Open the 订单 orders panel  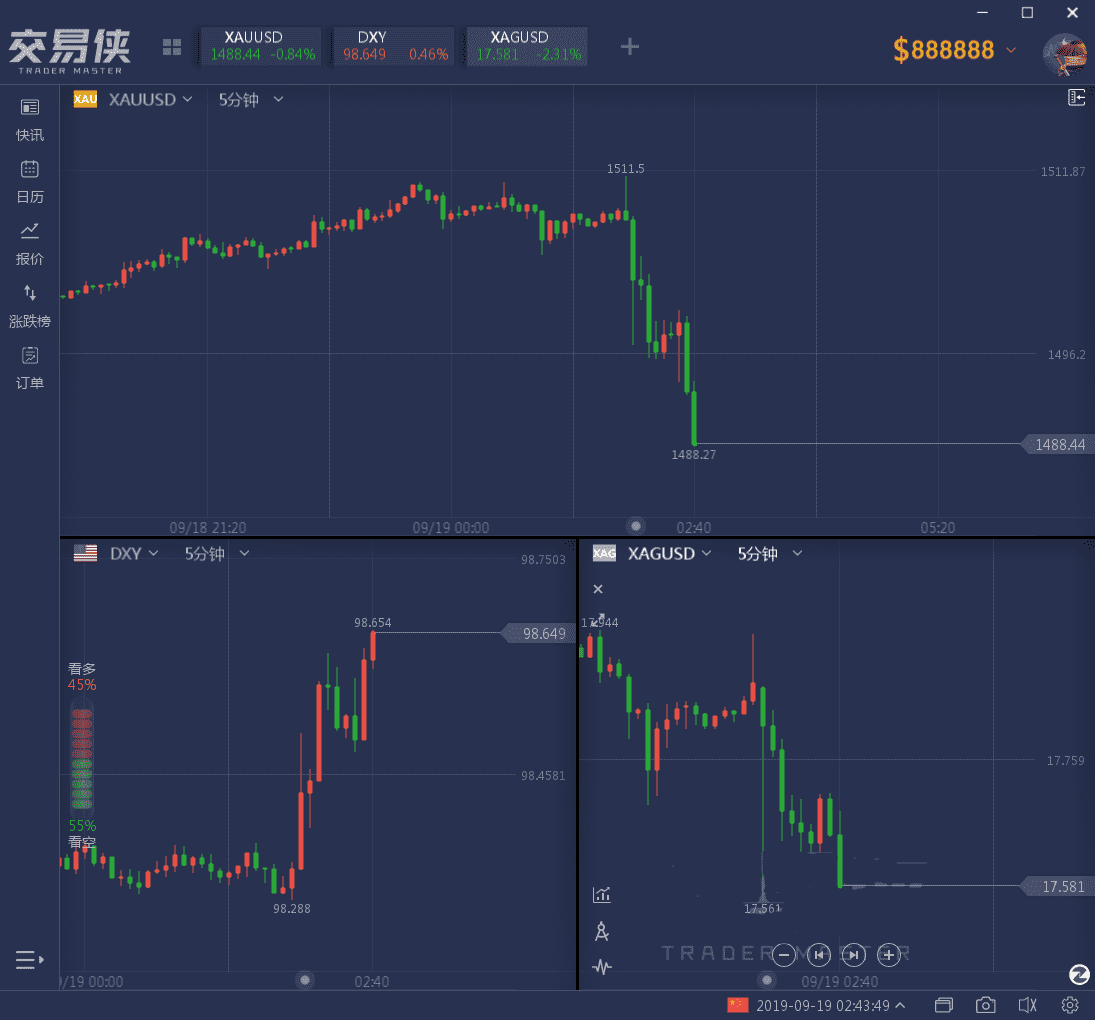click(x=30, y=366)
